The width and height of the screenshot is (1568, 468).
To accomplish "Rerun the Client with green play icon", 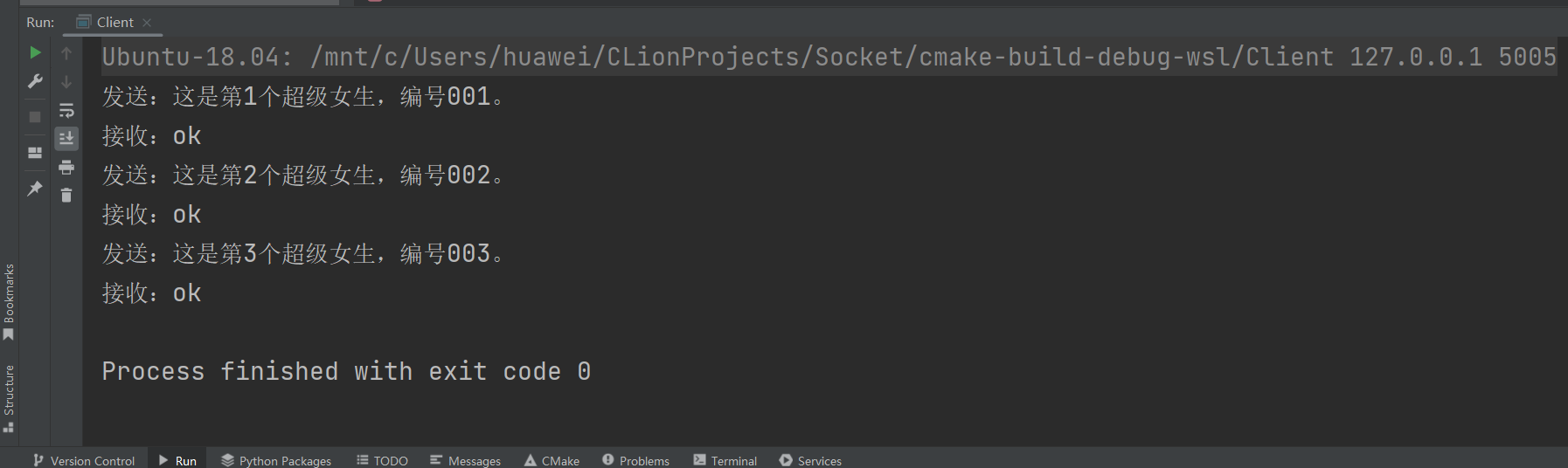I will [x=35, y=52].
